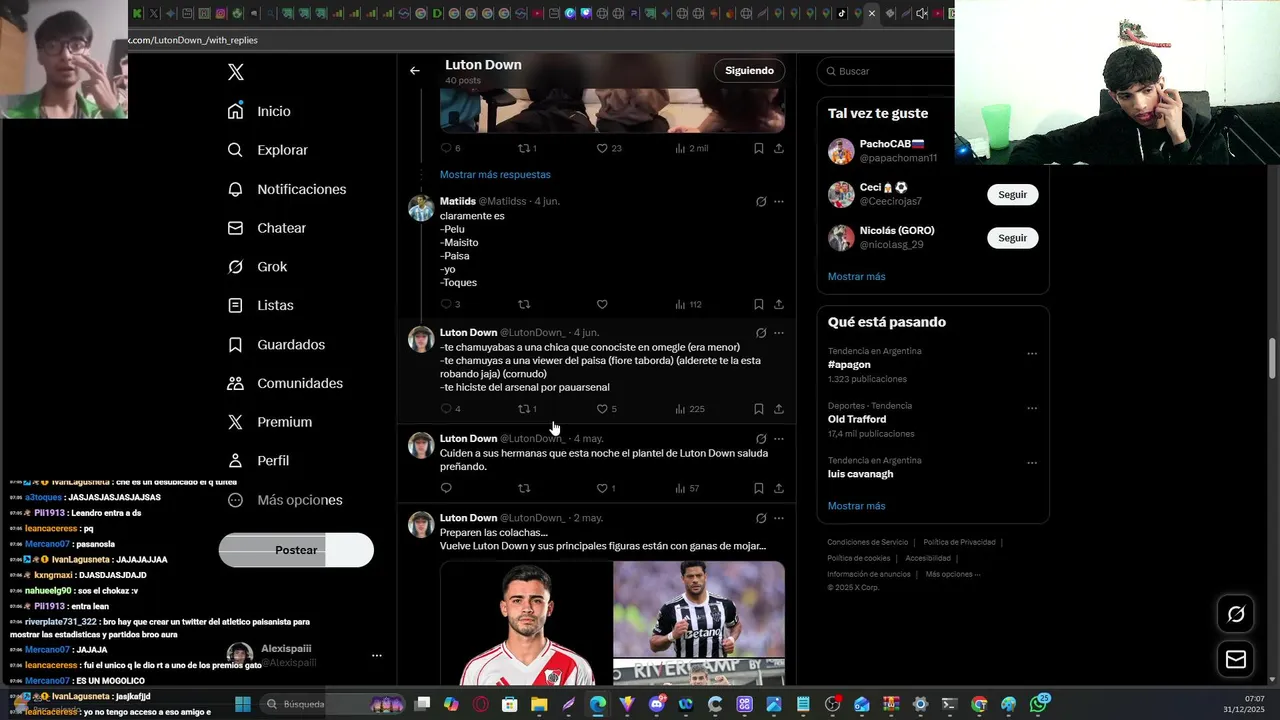Open the 2 mil views stat on top post
Screen dimensions: 1280x720
coord(692,148)
